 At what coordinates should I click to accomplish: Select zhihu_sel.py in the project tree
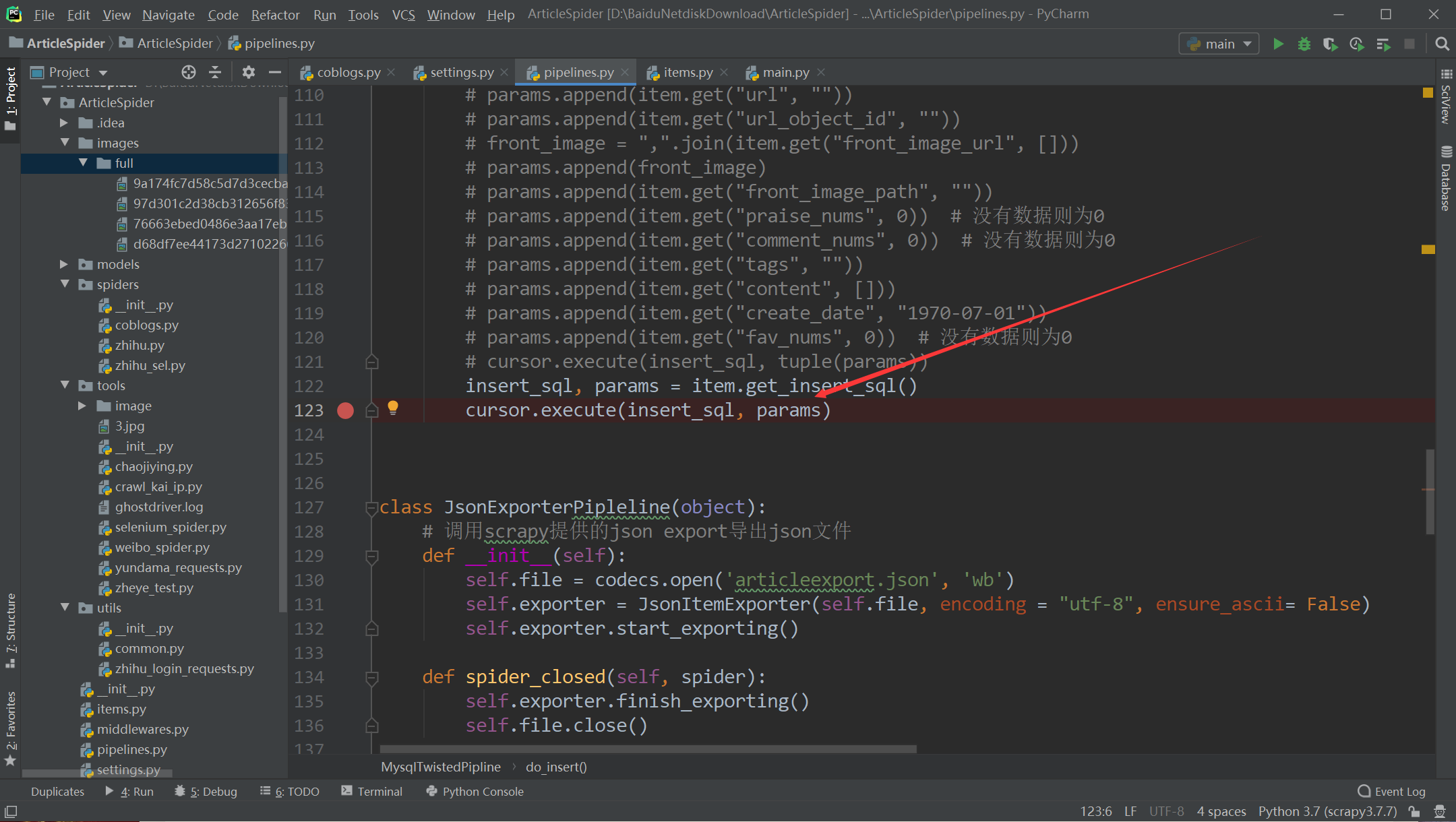click(150, 365)
